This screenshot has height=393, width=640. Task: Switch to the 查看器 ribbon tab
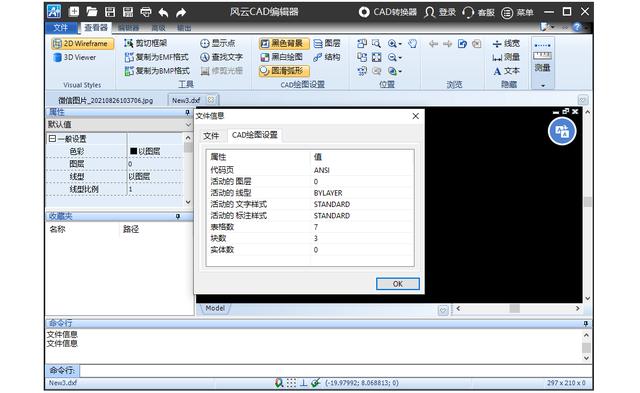pyautogui.click(x=96, y=27)
